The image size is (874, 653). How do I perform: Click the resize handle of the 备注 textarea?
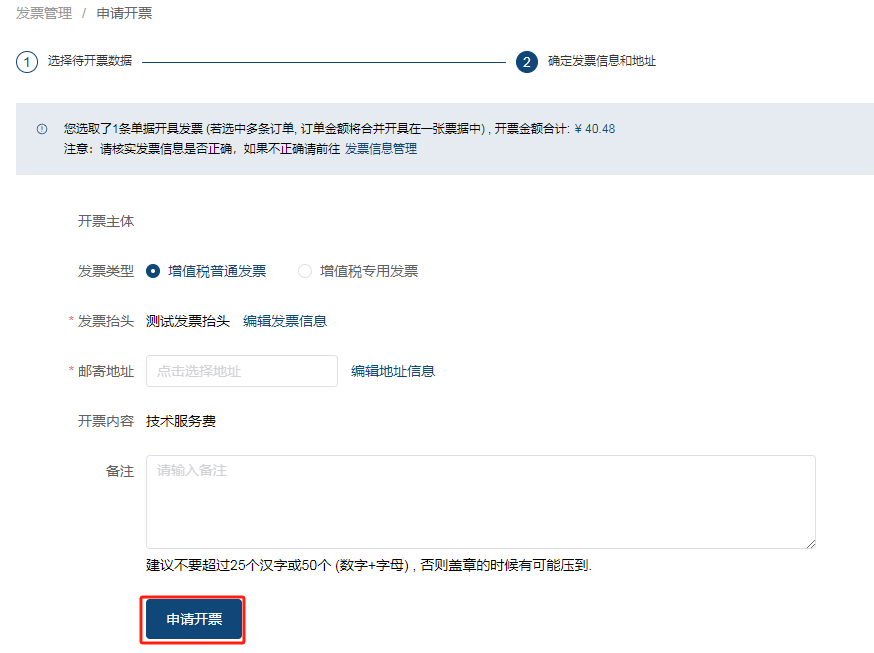pos(809,542)
